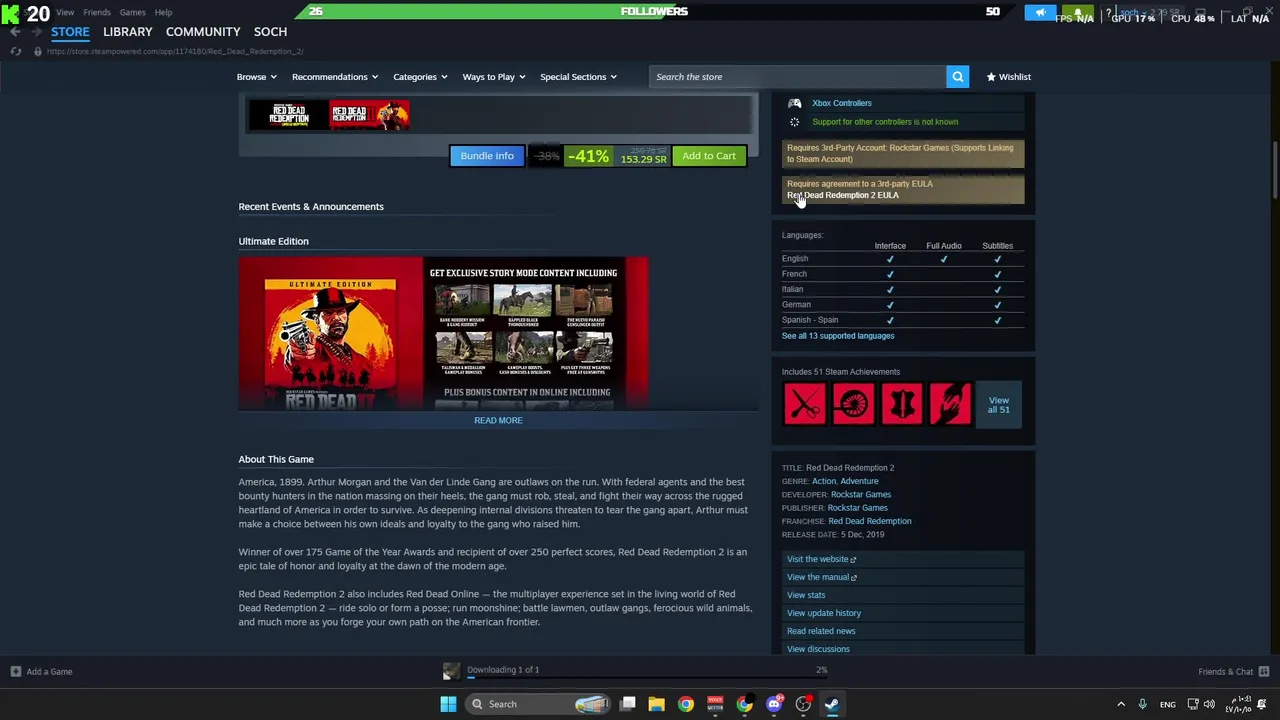
Task: Open Task View on the taskbar
Action: 628,704
